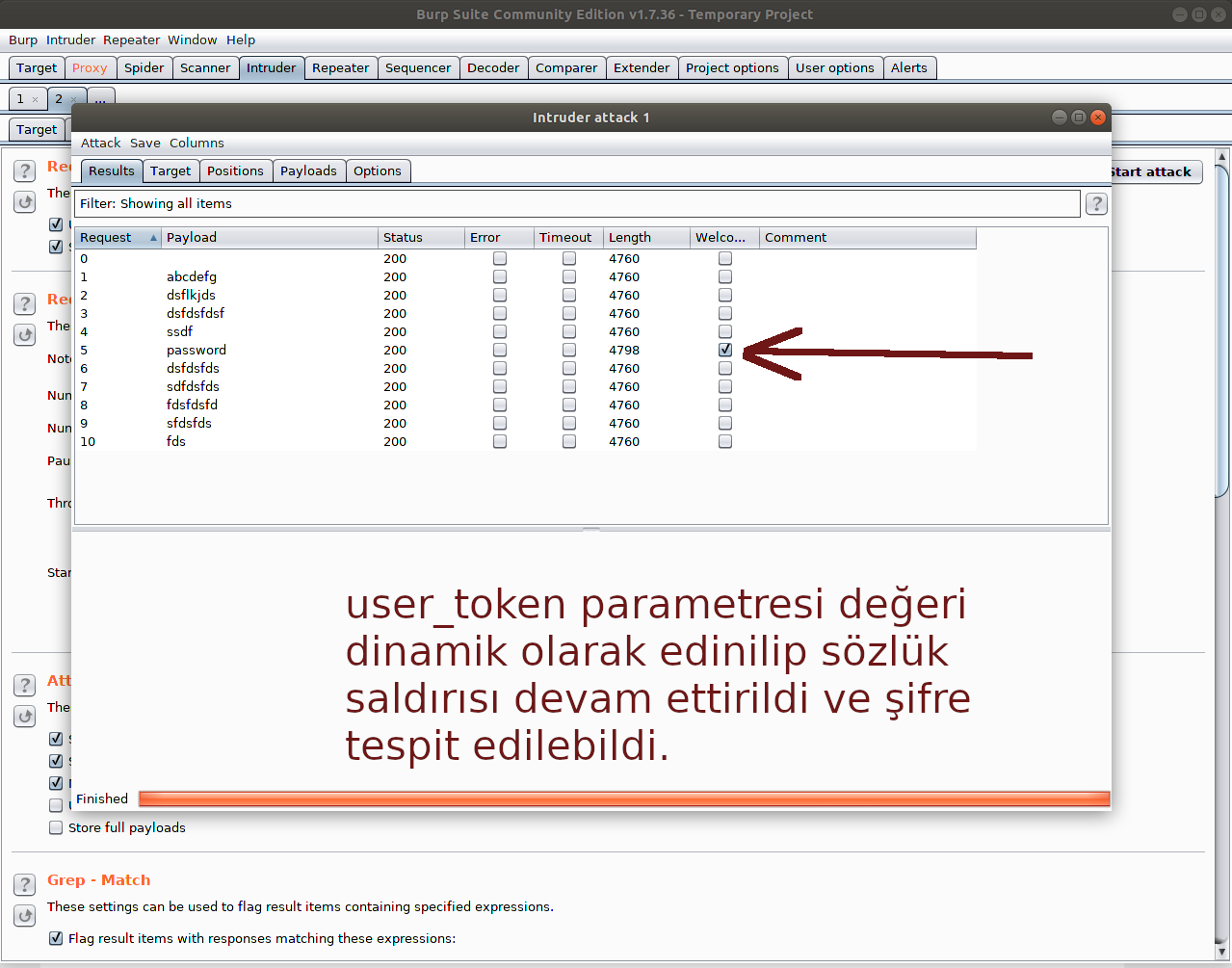Select the password payload cell
Viewport: 1232px width, 968px height.
[x=270, y=351]
